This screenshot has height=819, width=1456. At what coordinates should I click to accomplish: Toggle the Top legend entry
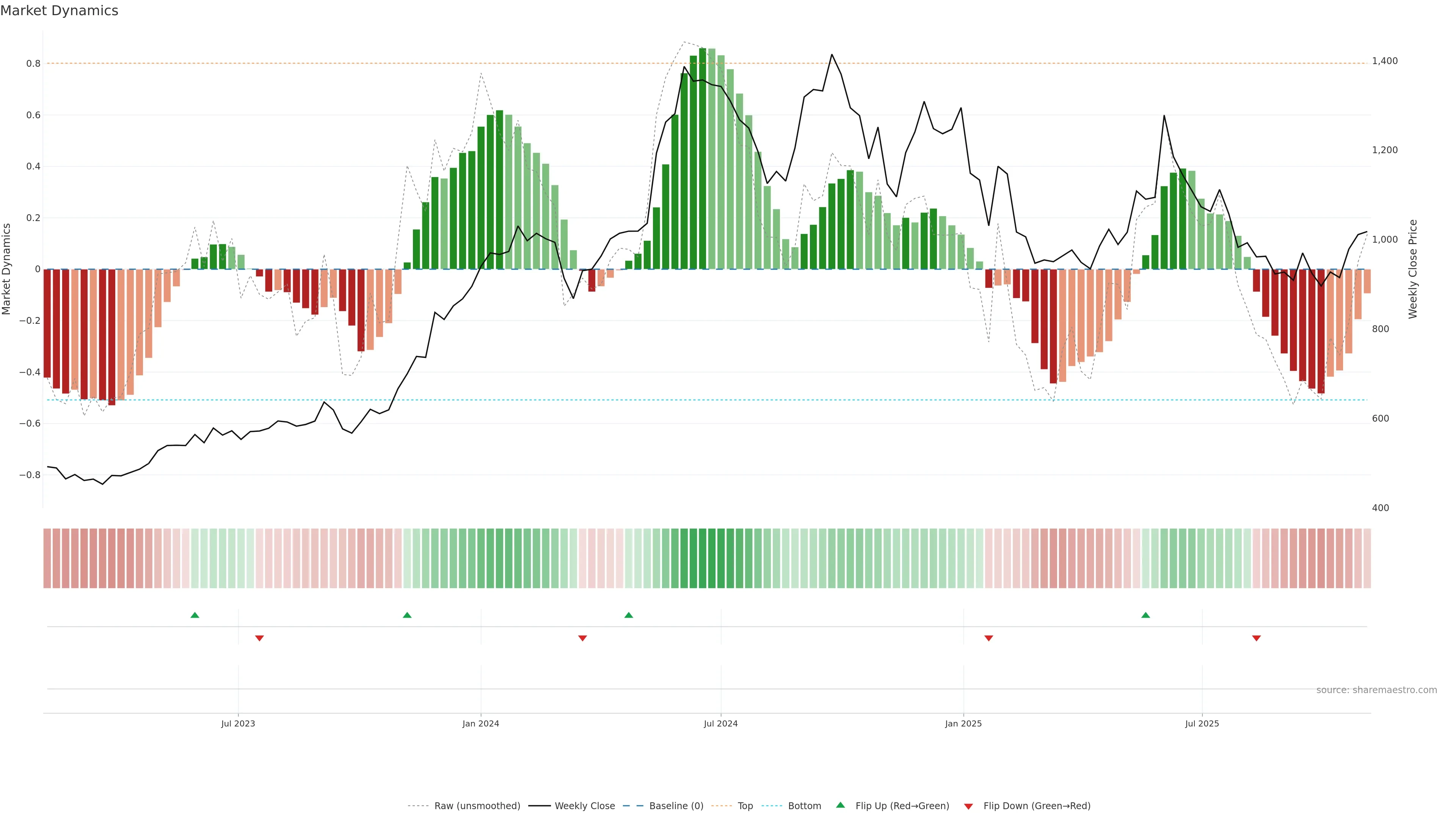(745, 806)
